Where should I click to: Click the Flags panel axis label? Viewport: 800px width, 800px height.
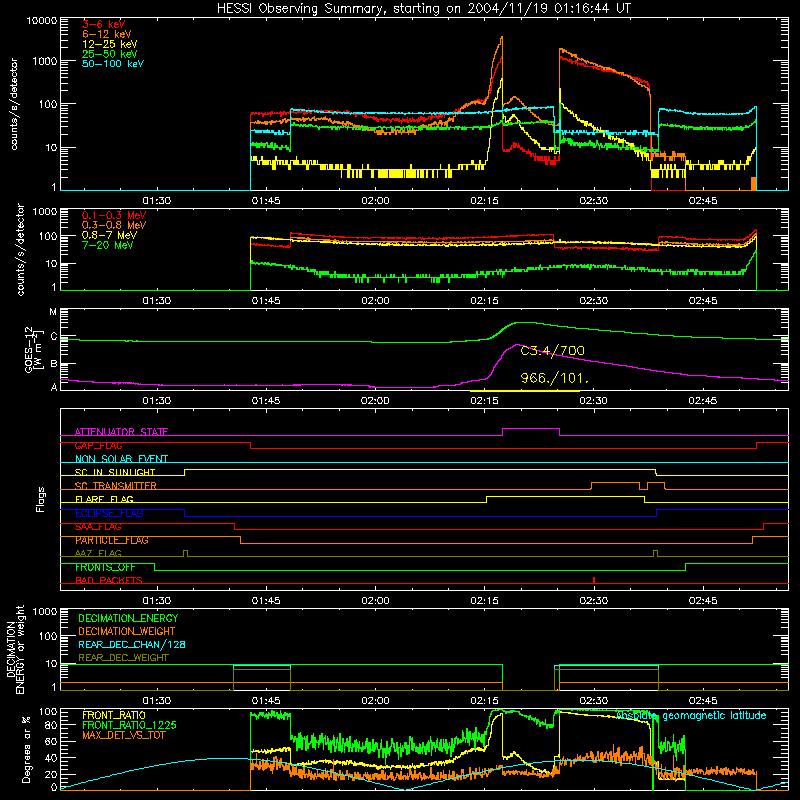coord(40,499)
